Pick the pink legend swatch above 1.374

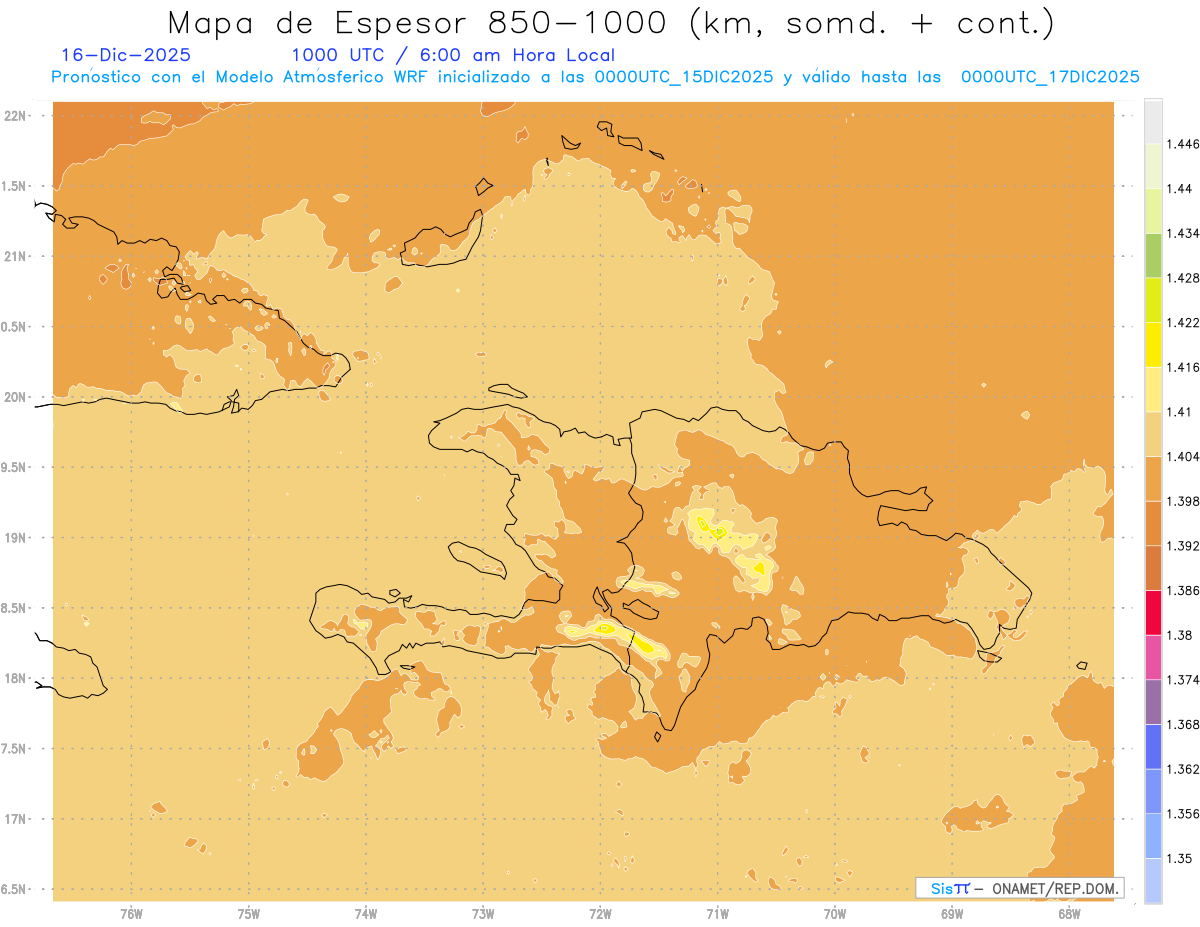[x=1153, y=657]
